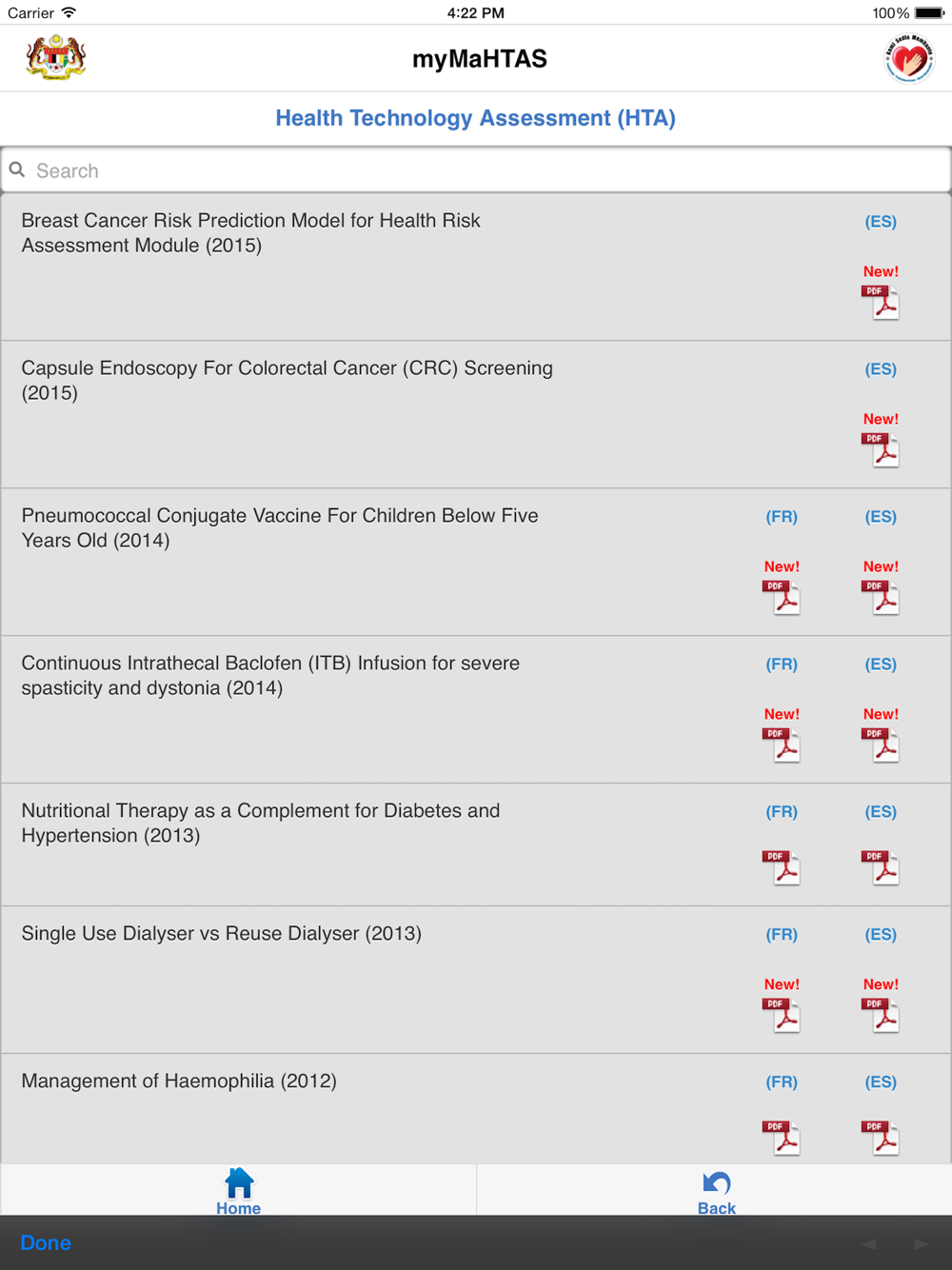The width and height of the screenshot is (952, 1270).
Task: Open Management of Haemophilia ES PDF icon
Action: 881,1138
